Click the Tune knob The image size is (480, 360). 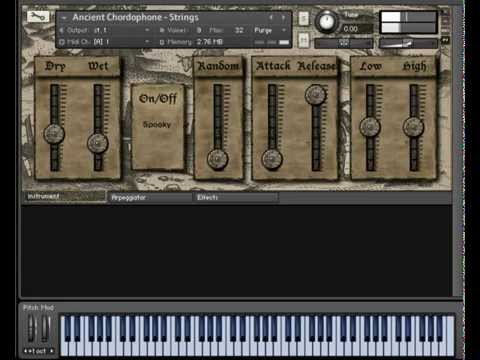click(x=326, y=21)
